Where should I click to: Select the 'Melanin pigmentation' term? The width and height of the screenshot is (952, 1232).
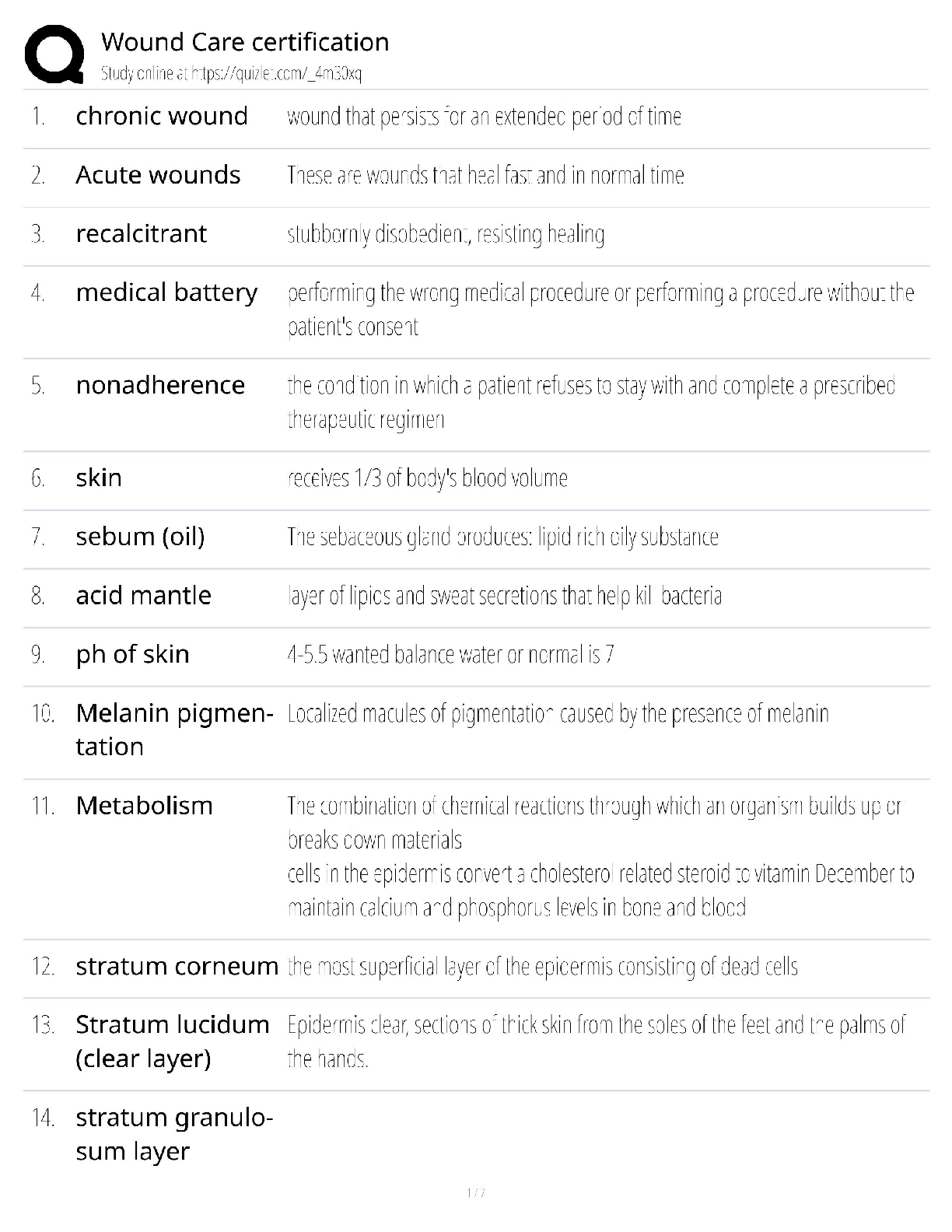point(173,730)
